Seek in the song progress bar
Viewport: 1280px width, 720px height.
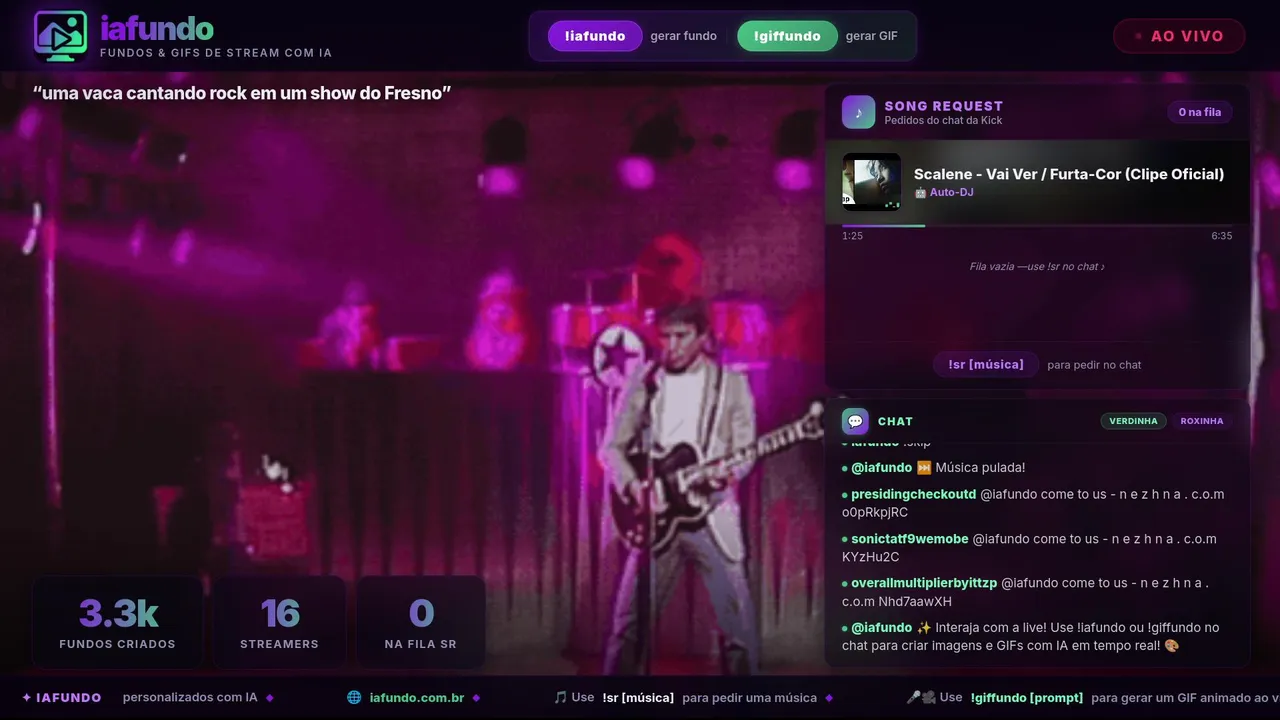coord(1037,226)
